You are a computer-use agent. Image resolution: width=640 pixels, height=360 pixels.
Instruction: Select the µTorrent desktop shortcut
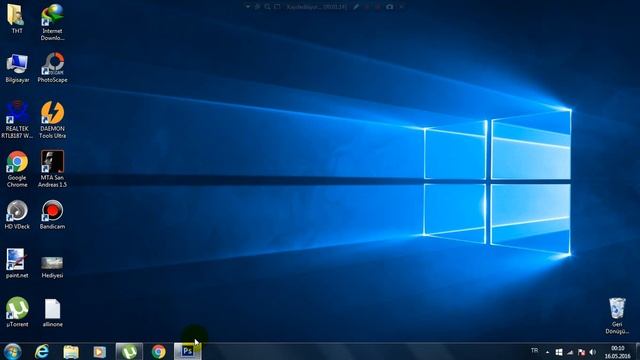tap(17, 312)
